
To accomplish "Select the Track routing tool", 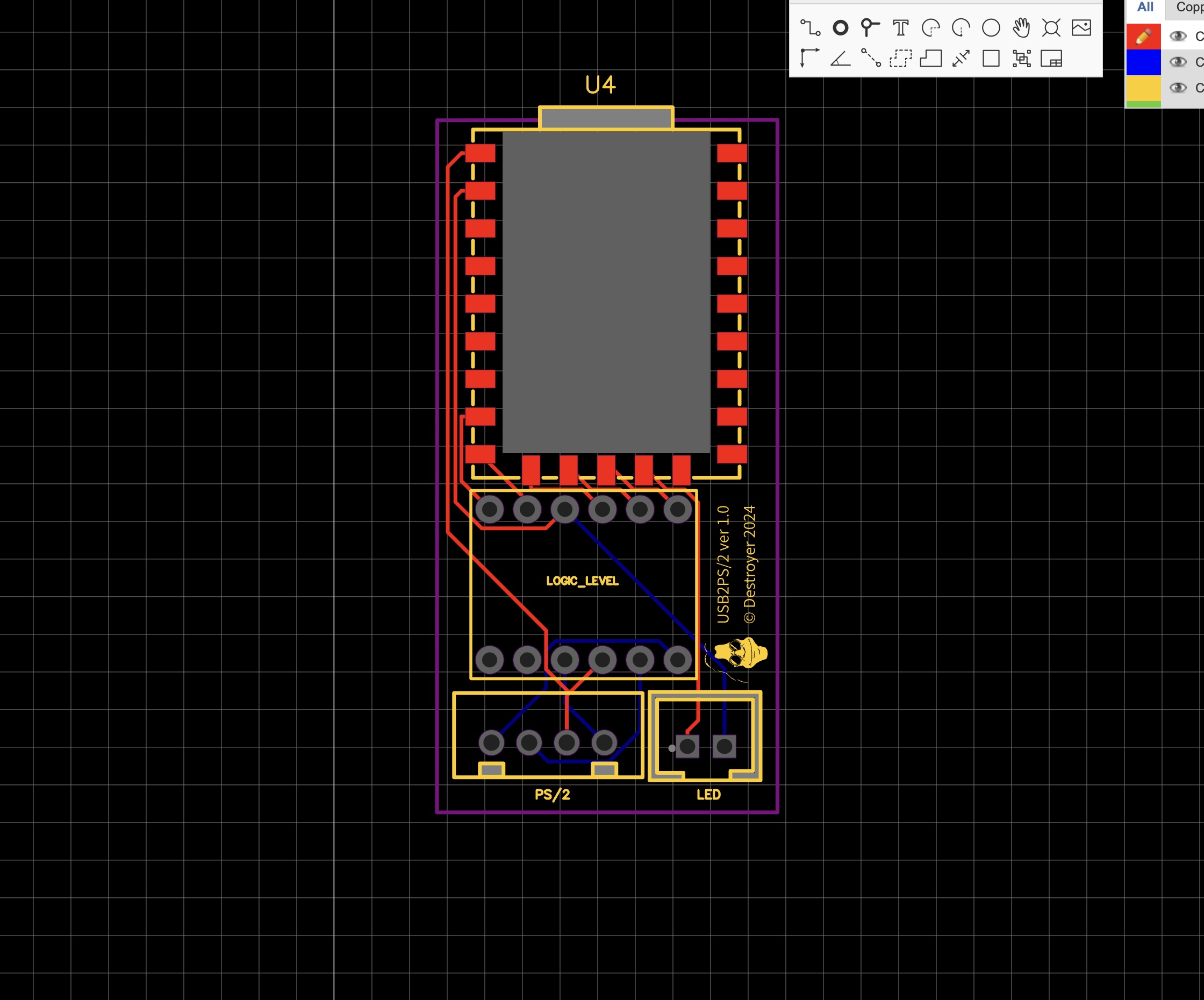I will pyautogui.click(x=810, y=27).
